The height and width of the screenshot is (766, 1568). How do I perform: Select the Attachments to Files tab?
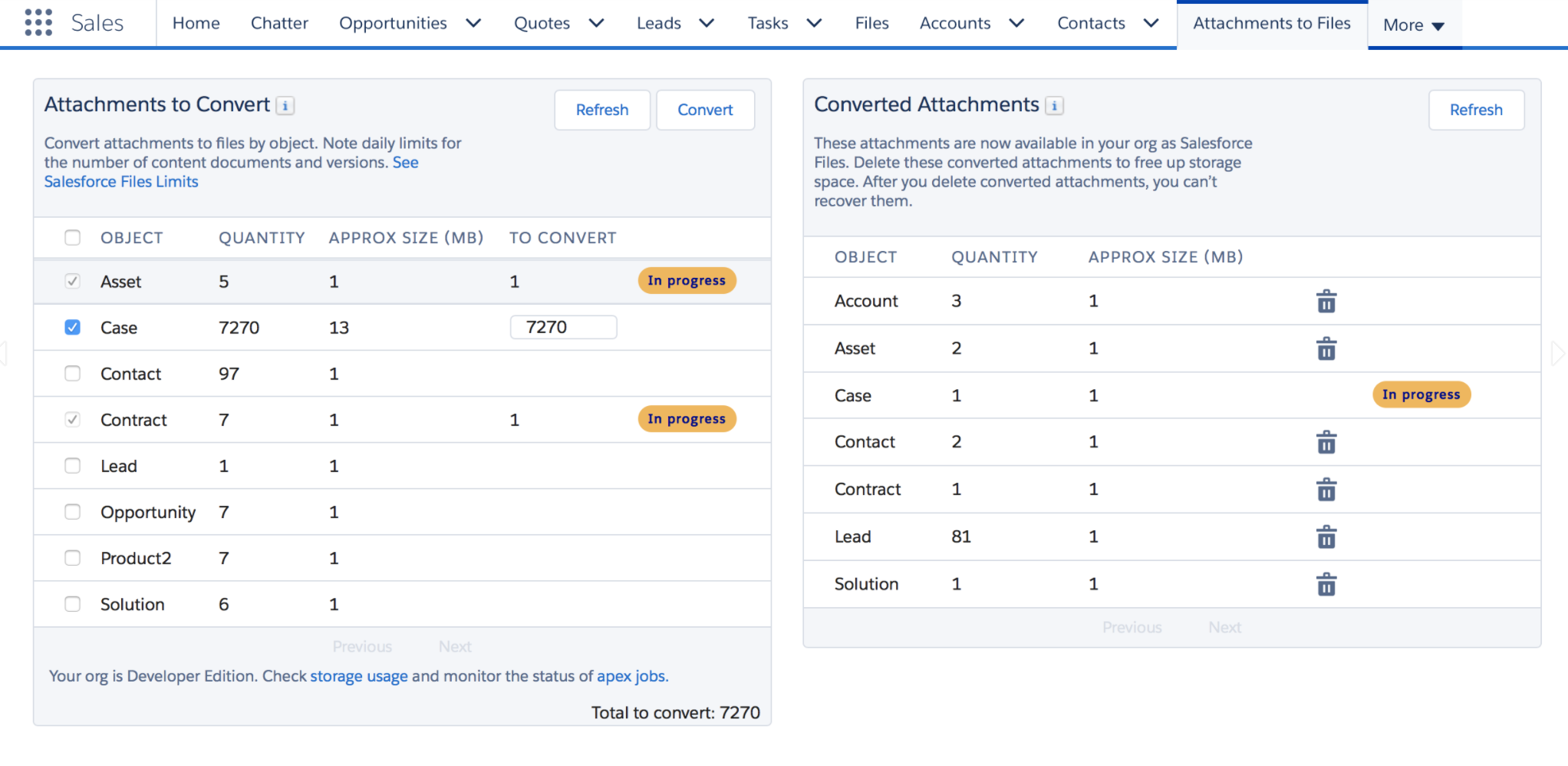click(x=1272, y=24)
